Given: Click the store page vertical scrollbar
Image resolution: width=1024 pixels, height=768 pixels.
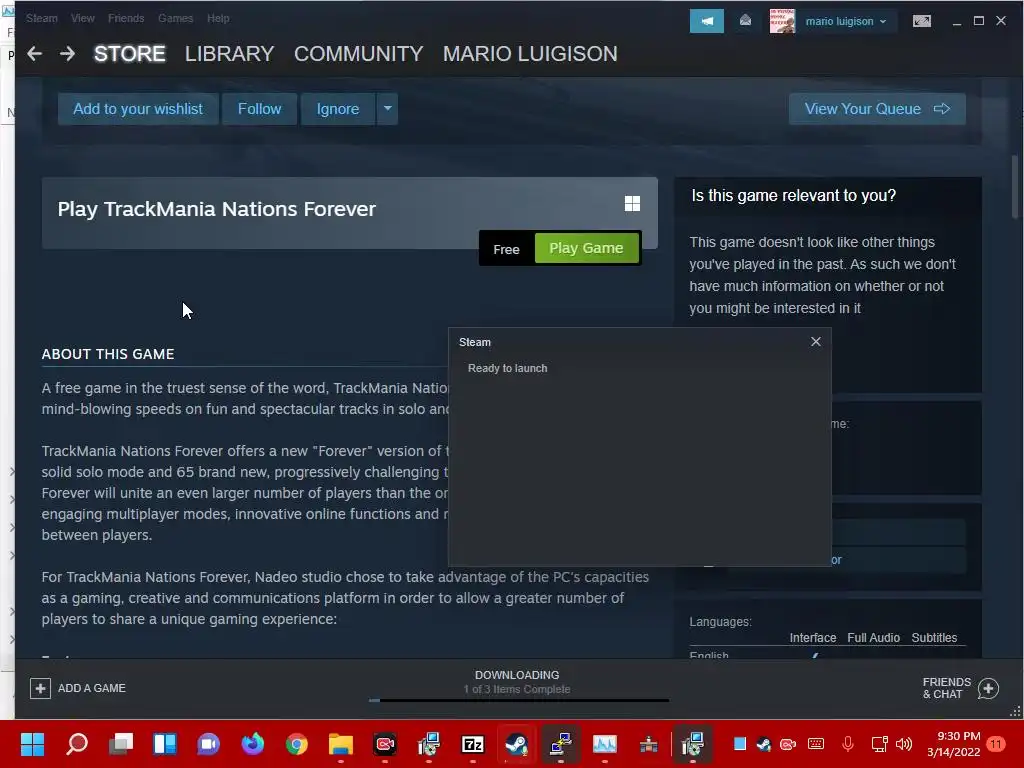Looking at the screenshot, I should click(1014, 187).
